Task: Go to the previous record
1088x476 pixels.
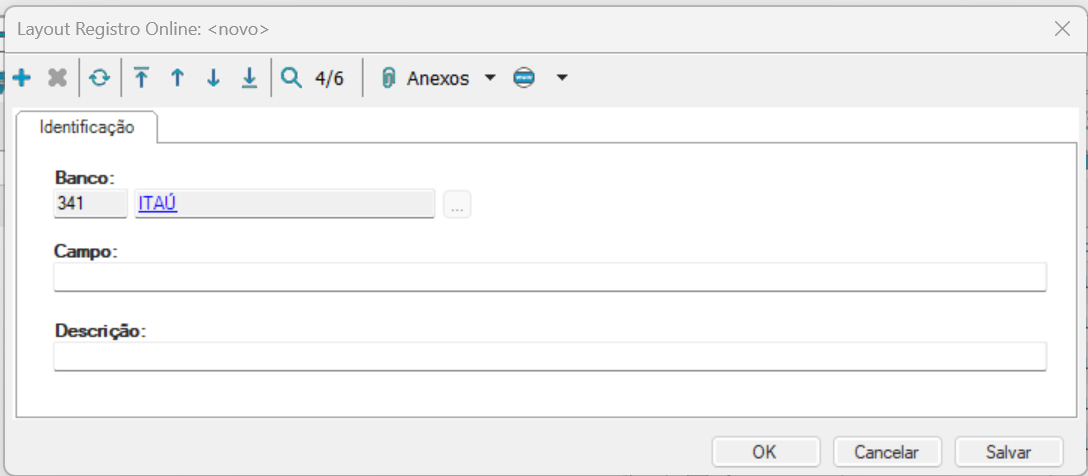Action: pos(177,78)
